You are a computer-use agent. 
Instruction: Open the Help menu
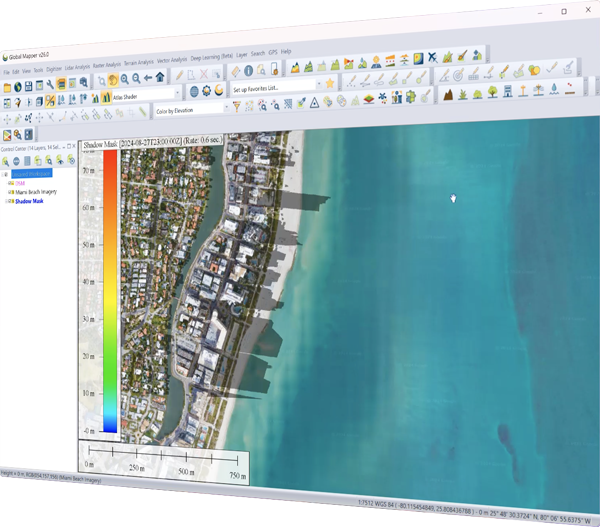tap(286, 51)
